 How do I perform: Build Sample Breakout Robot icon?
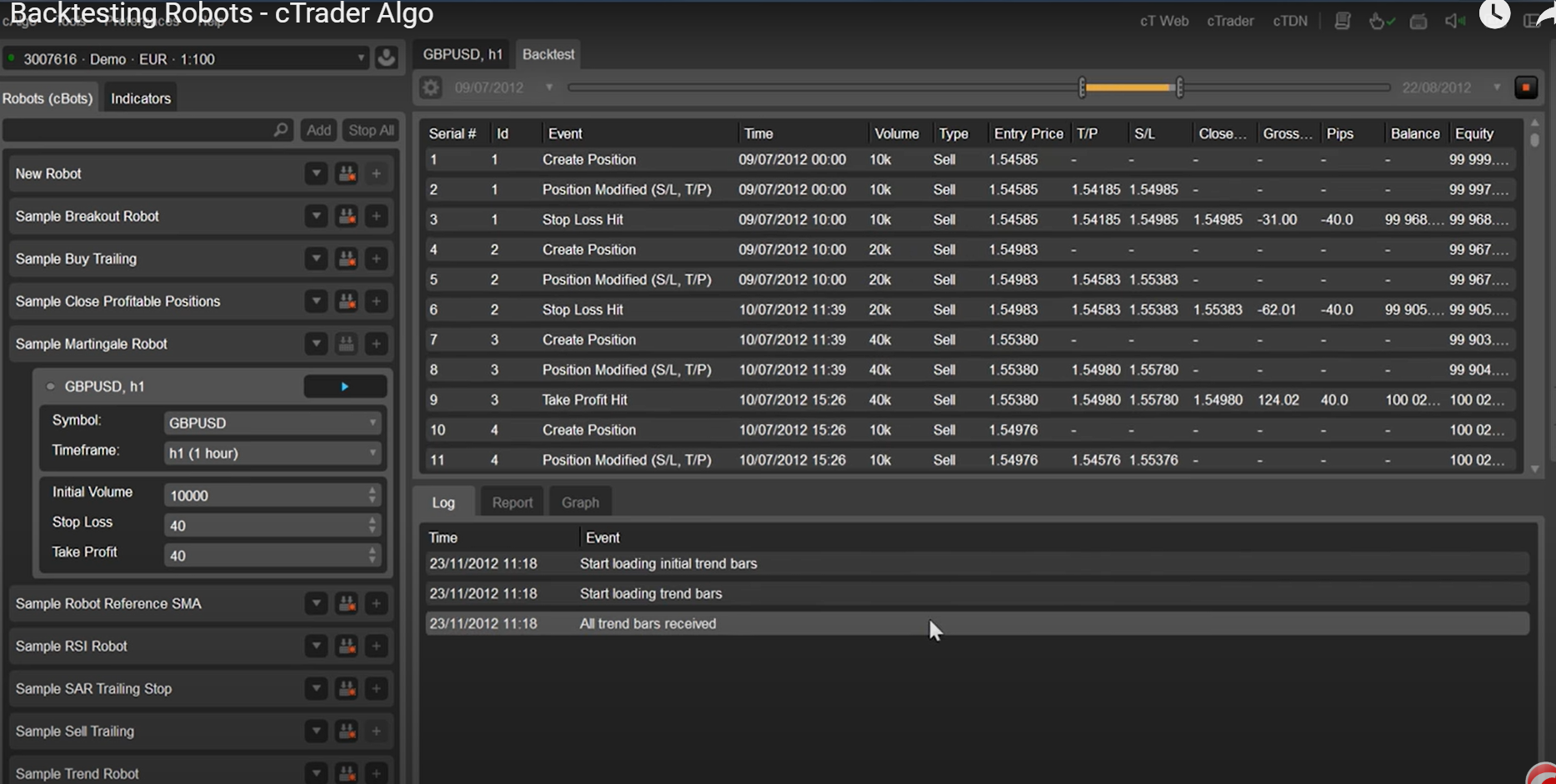[347, 216]
